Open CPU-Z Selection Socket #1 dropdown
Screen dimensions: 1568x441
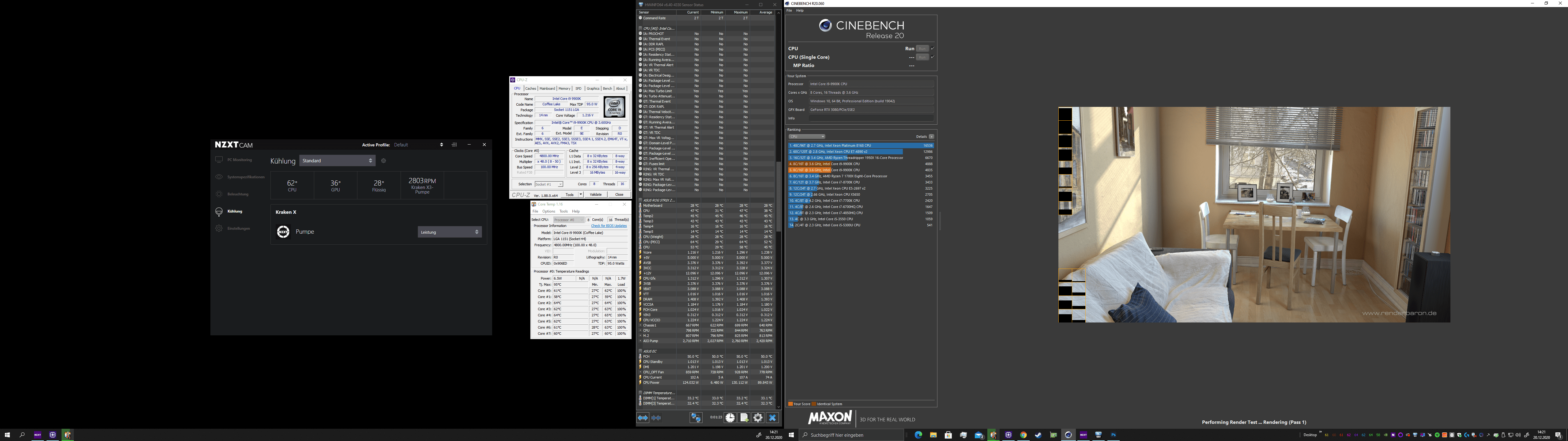pyautogui.click(x=548, y=184)
